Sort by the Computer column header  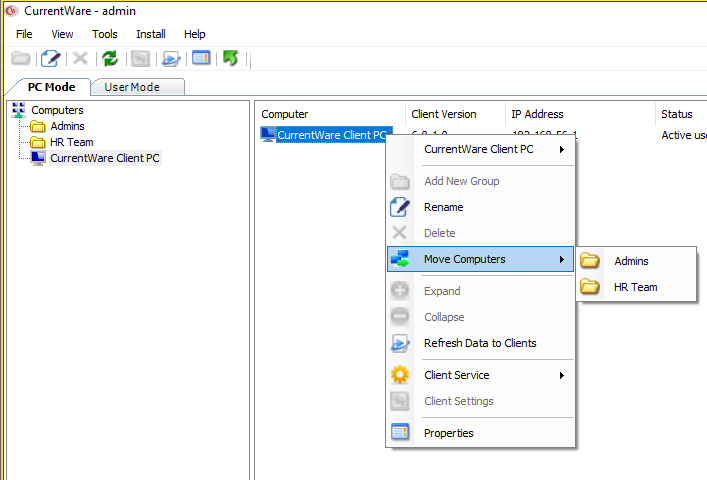331,114
